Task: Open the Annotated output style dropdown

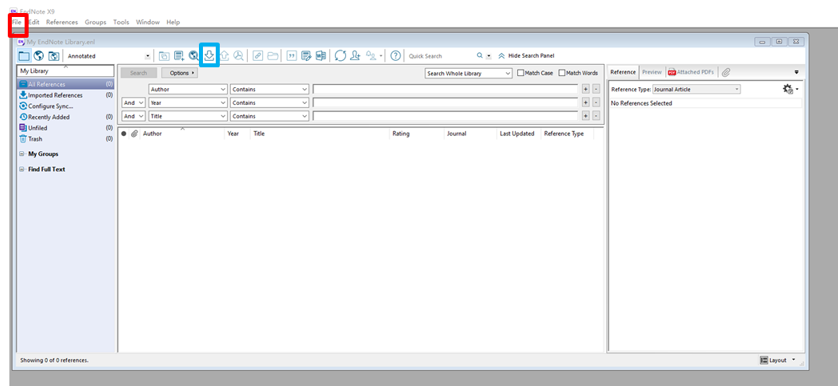Action: click(x=108, y=56)
